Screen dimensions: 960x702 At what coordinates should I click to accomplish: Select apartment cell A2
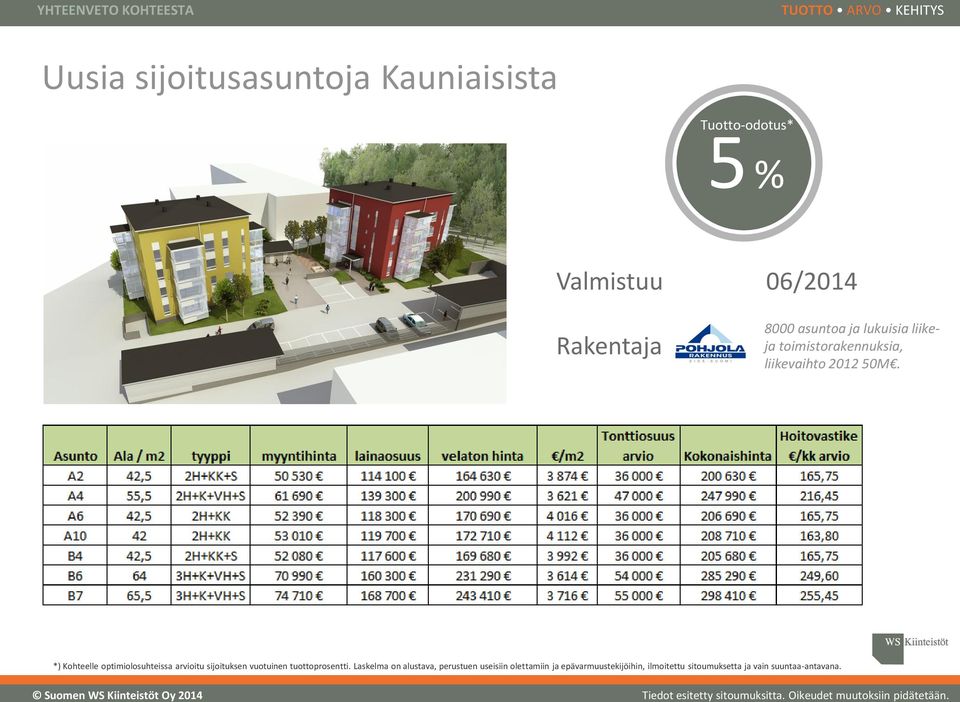click(75, 476)
